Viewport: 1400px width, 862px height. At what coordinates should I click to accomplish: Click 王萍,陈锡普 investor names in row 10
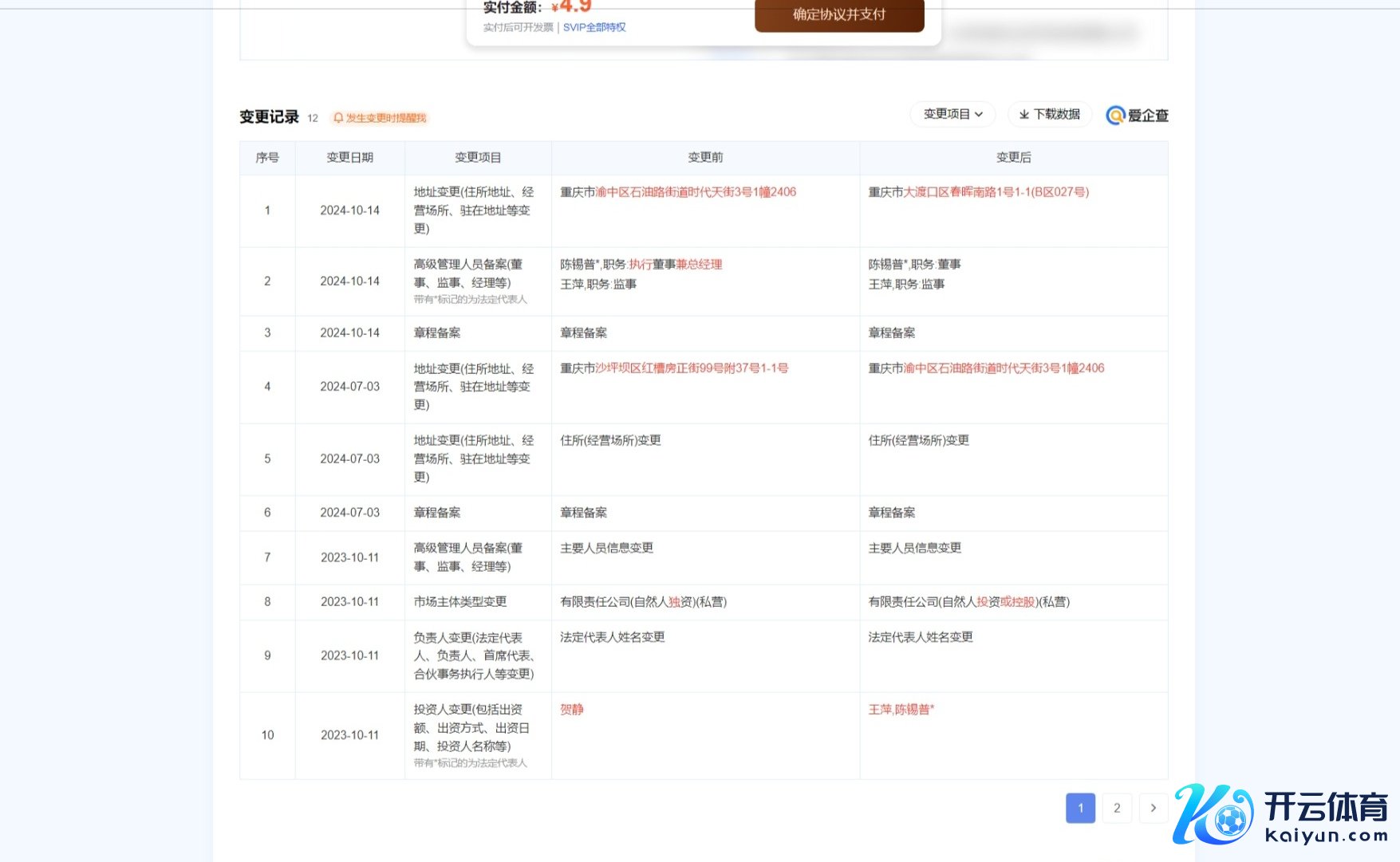901,710
